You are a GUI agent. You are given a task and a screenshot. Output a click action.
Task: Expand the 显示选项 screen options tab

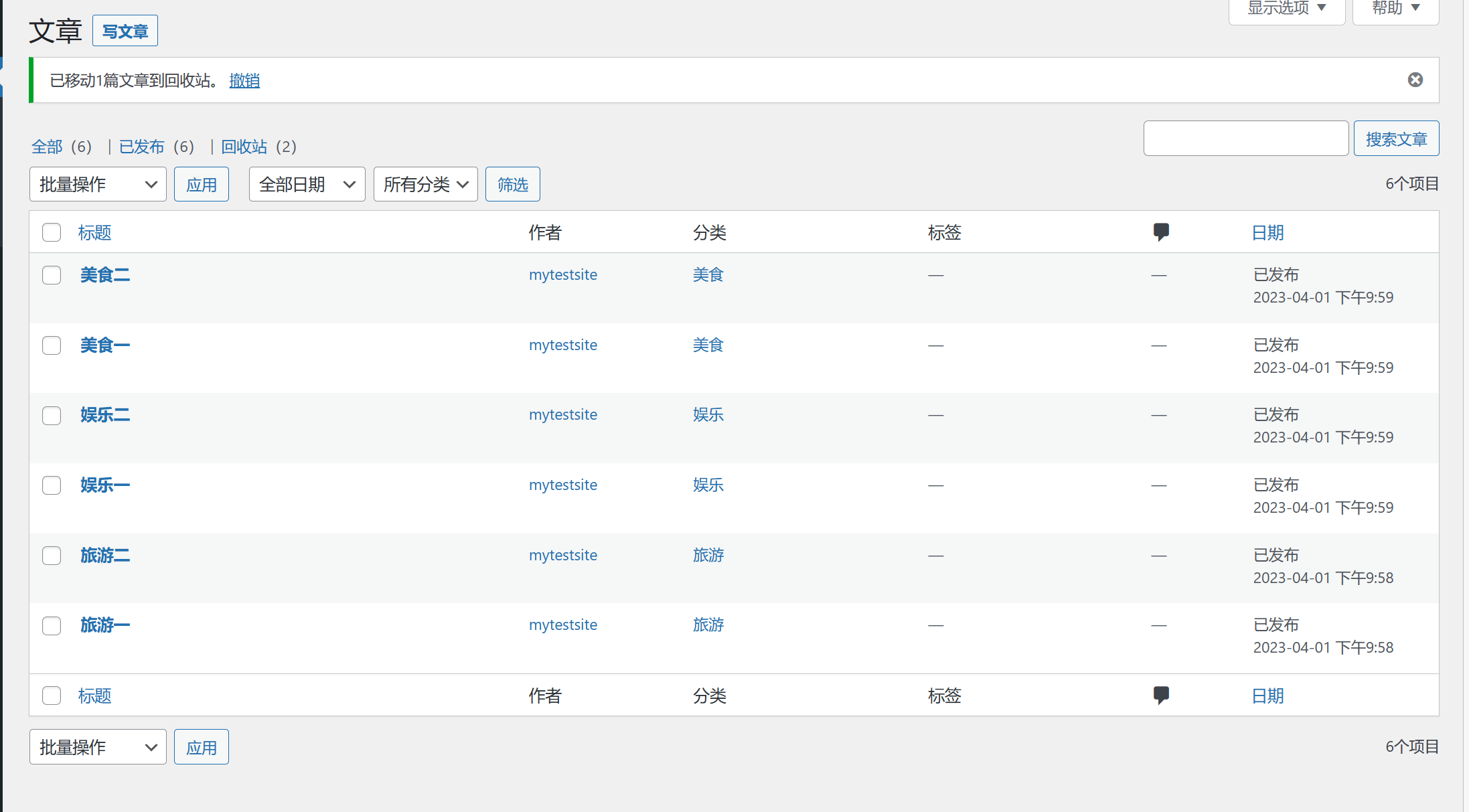(x=1286, y=9)
